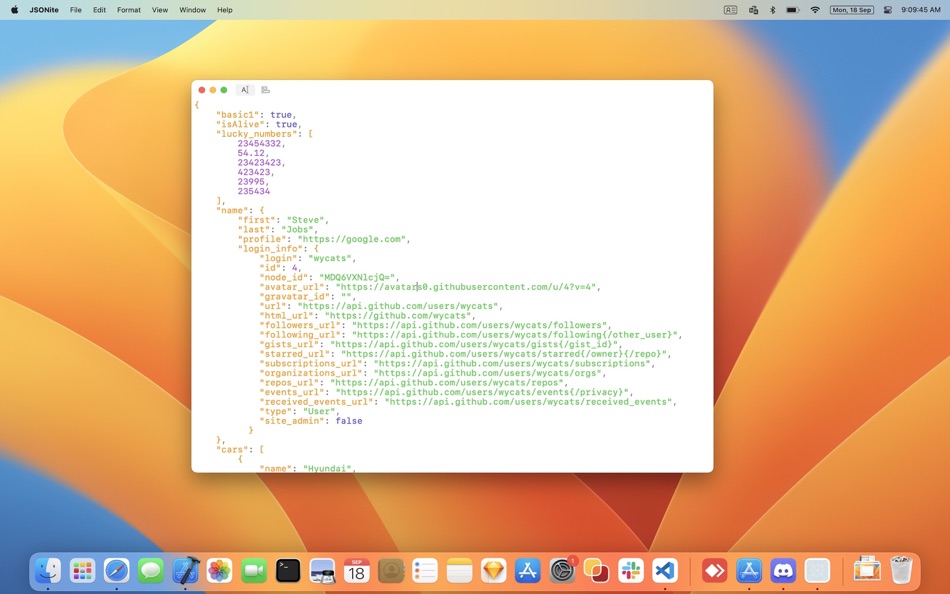Click the "Jobs" last name value
The image size is (950, 594).
[299, 229]
